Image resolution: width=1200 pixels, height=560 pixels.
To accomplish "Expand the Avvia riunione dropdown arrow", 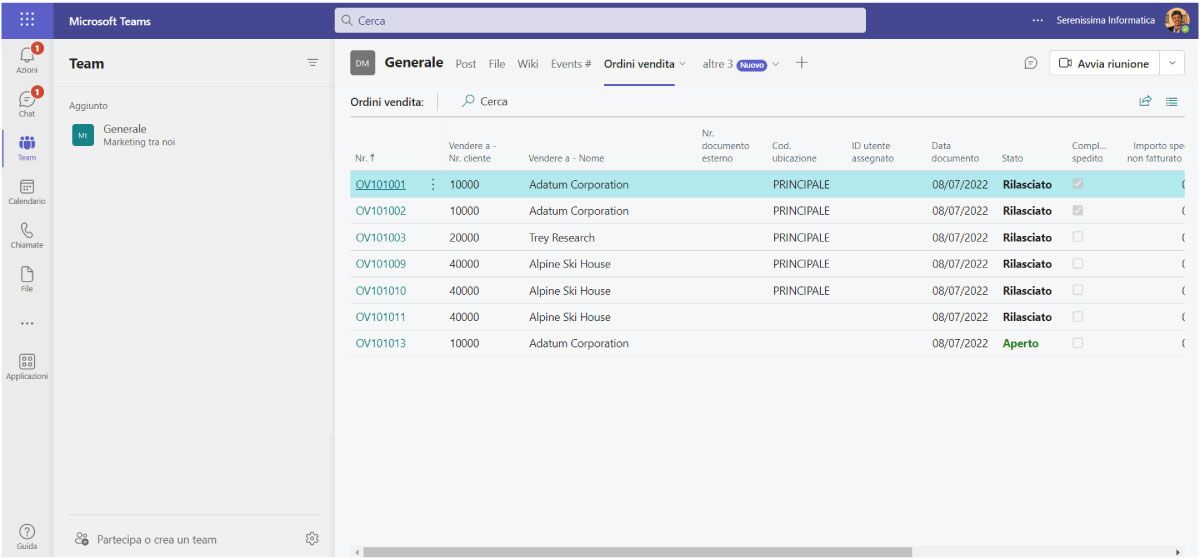I will point(1173,63).
